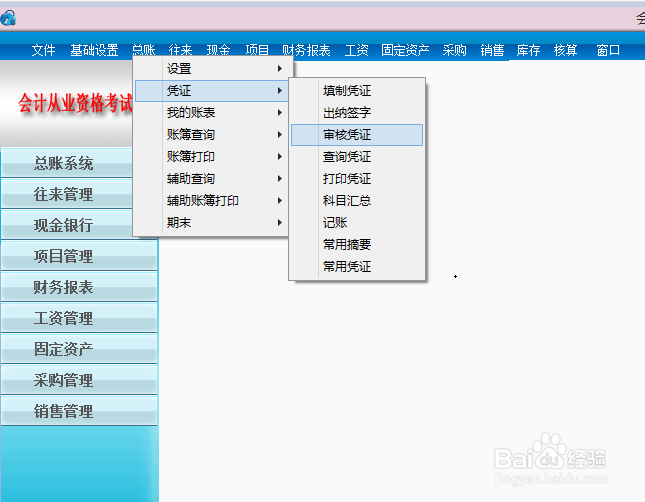Image resolution: width=645 pixels, height=502 pixels.
Task: Expand the 账簿查询 submenu
Action: click(x=211, y=135)
